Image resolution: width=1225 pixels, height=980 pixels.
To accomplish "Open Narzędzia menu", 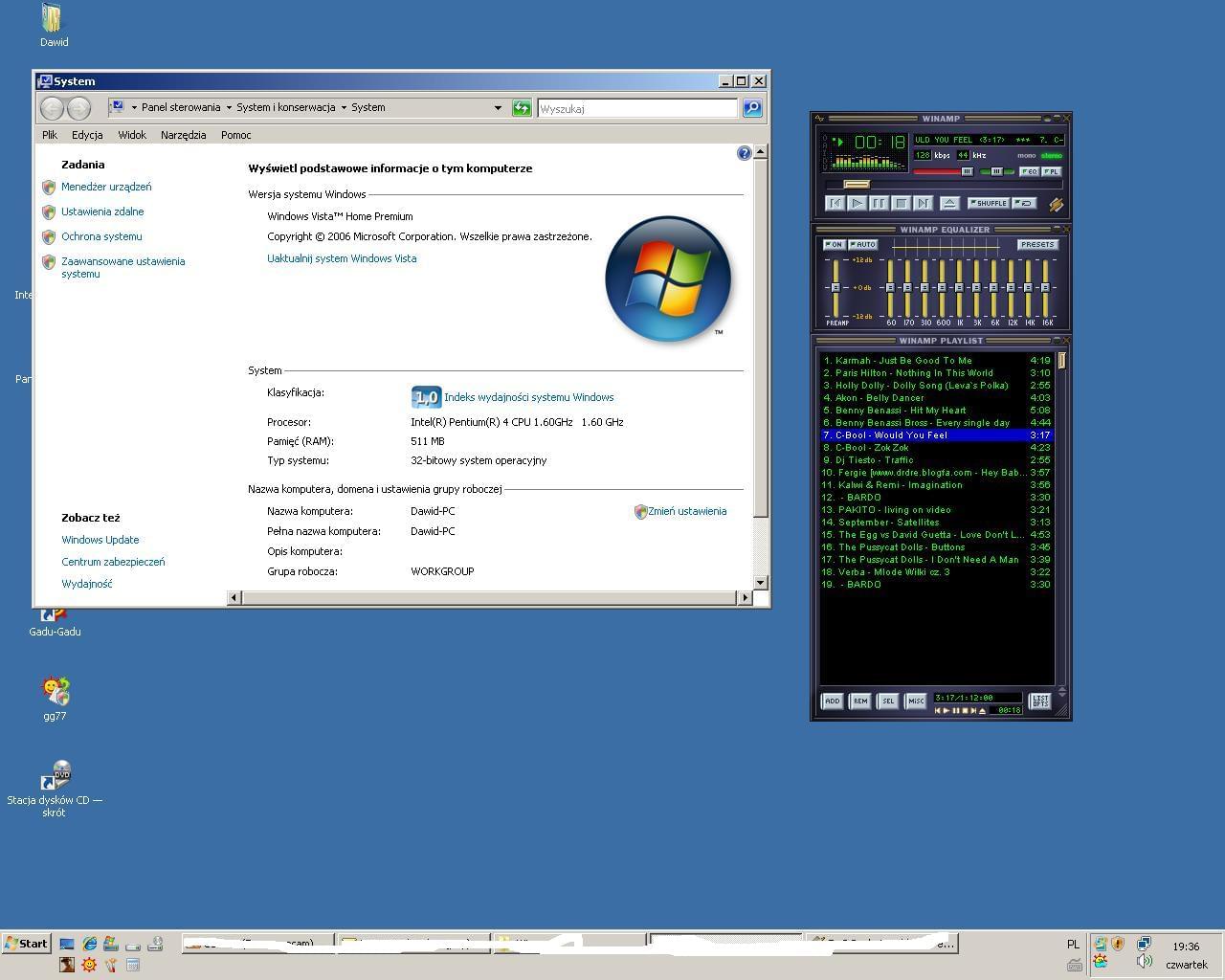I will click(x=184, y=135).
